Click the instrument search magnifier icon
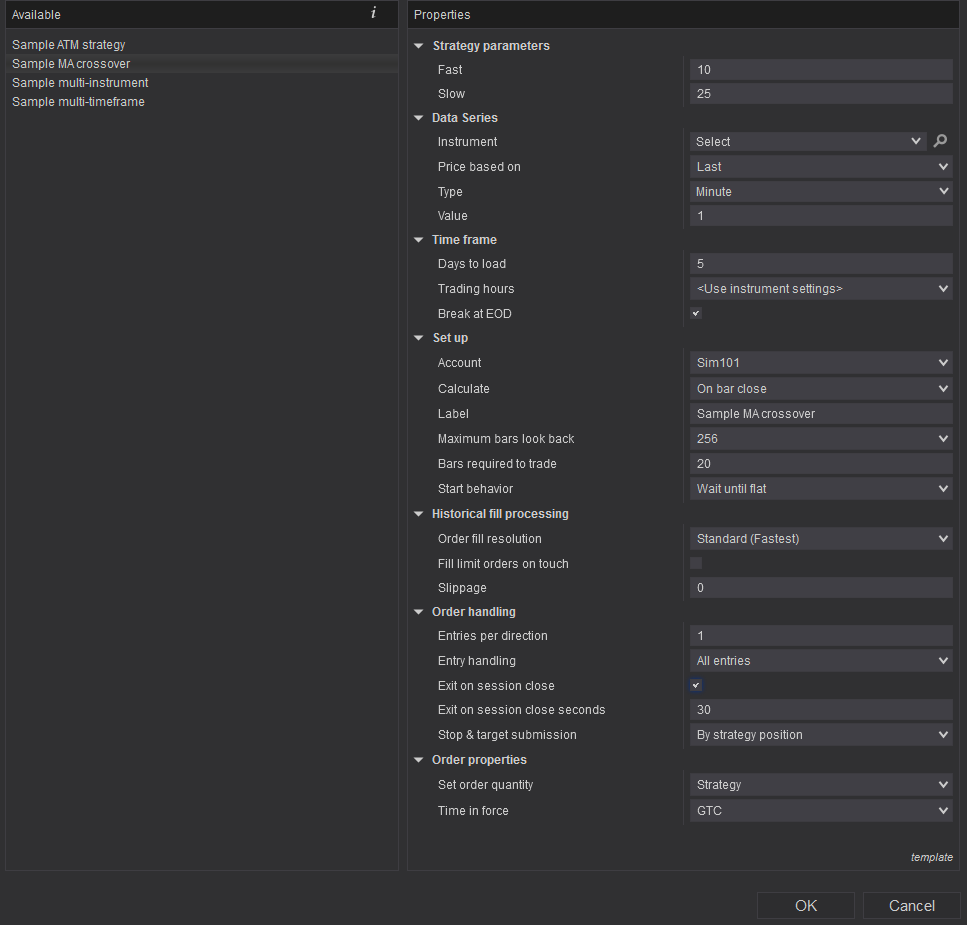This screenshot has width=967, height=925. (940, 142)
